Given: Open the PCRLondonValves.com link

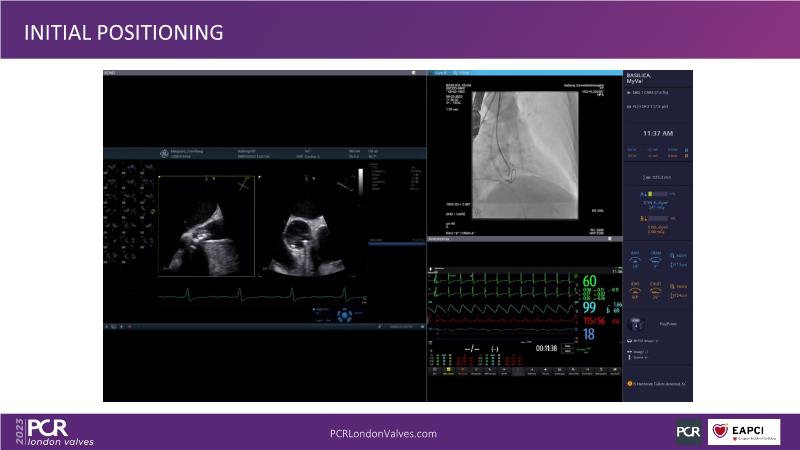Looking at the screenshot, I should [x=383, y=433].
